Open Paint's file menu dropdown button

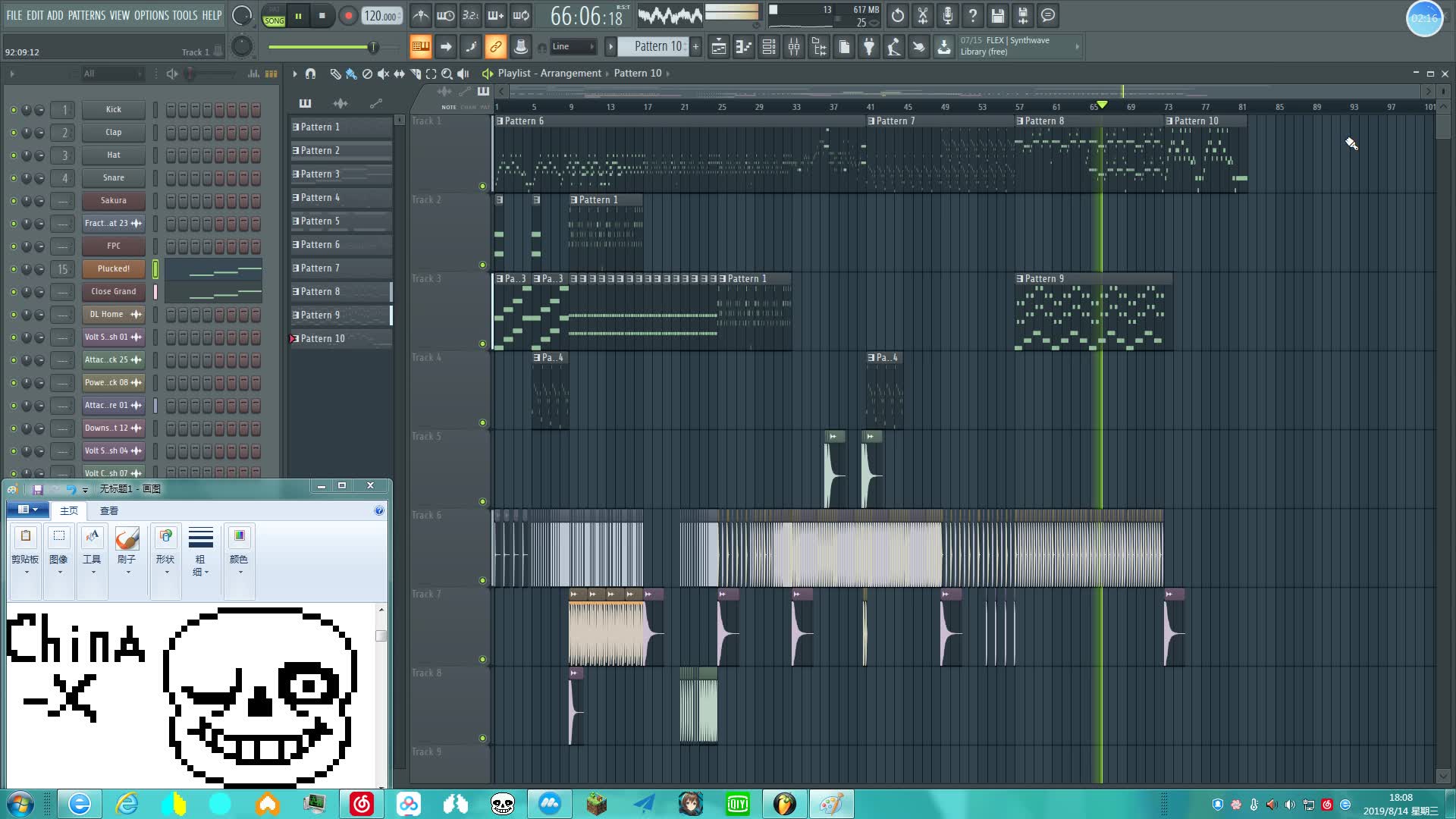pyautogui.click(x=28, y=510)
